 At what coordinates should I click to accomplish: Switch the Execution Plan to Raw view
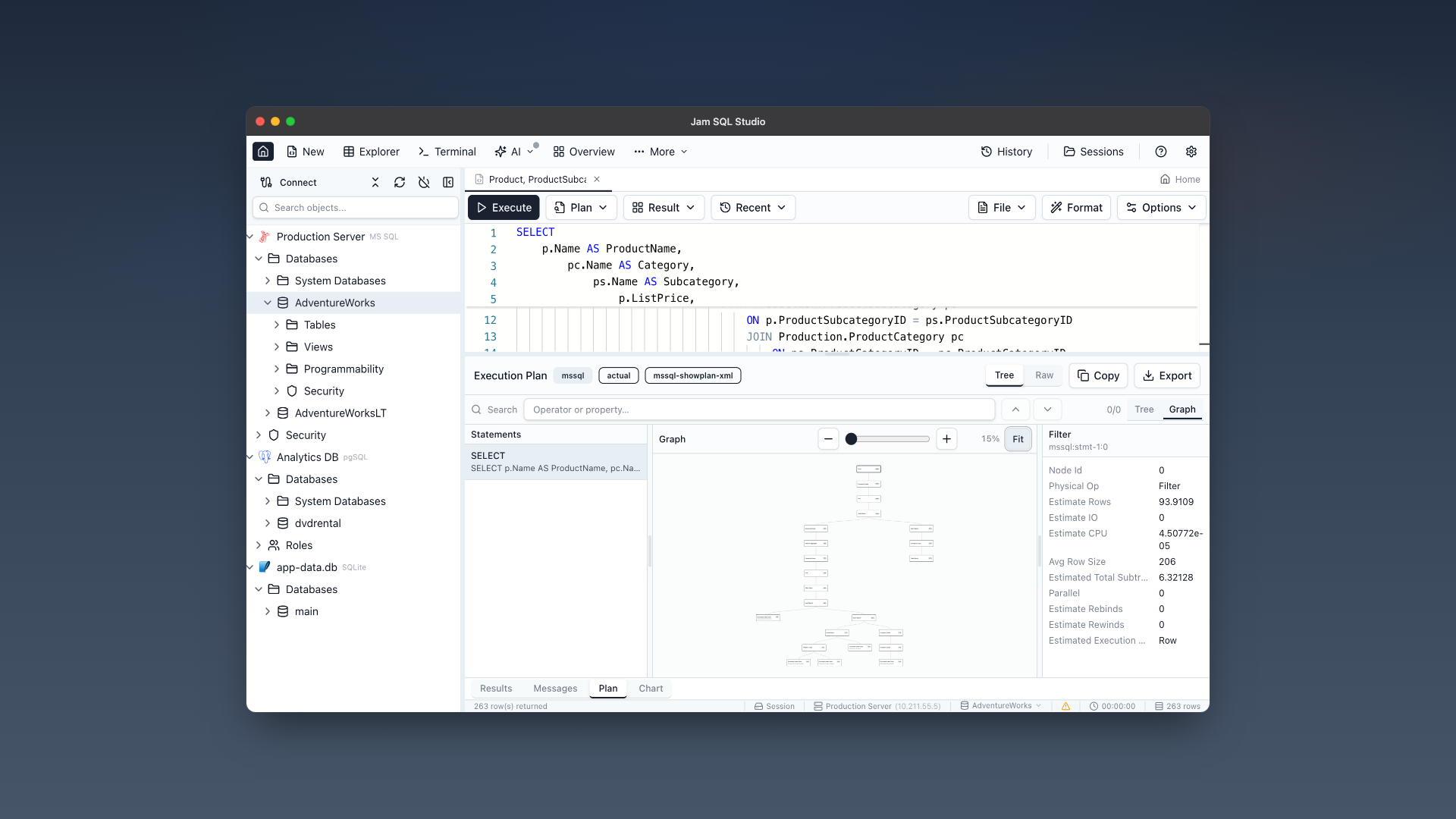1043,375
